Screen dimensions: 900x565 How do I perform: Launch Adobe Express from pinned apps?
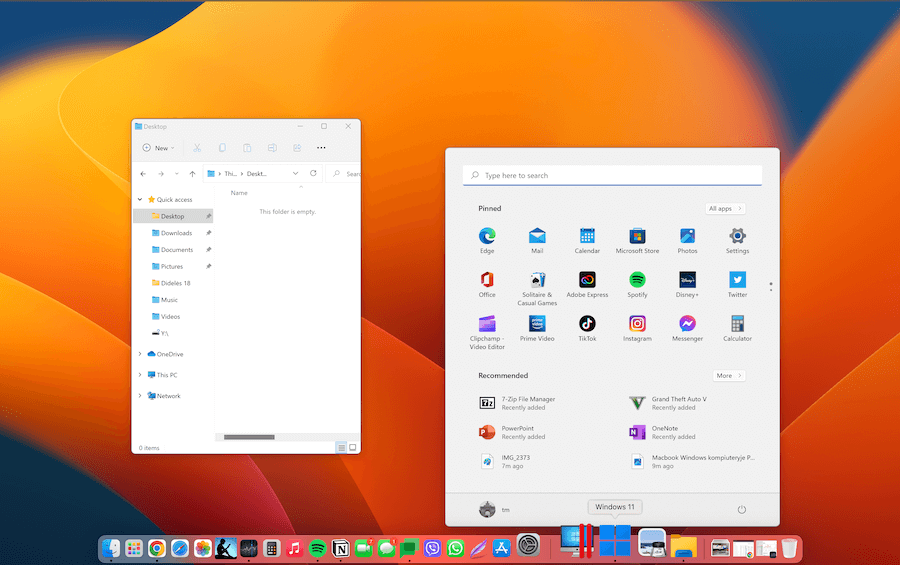point(587,284)
